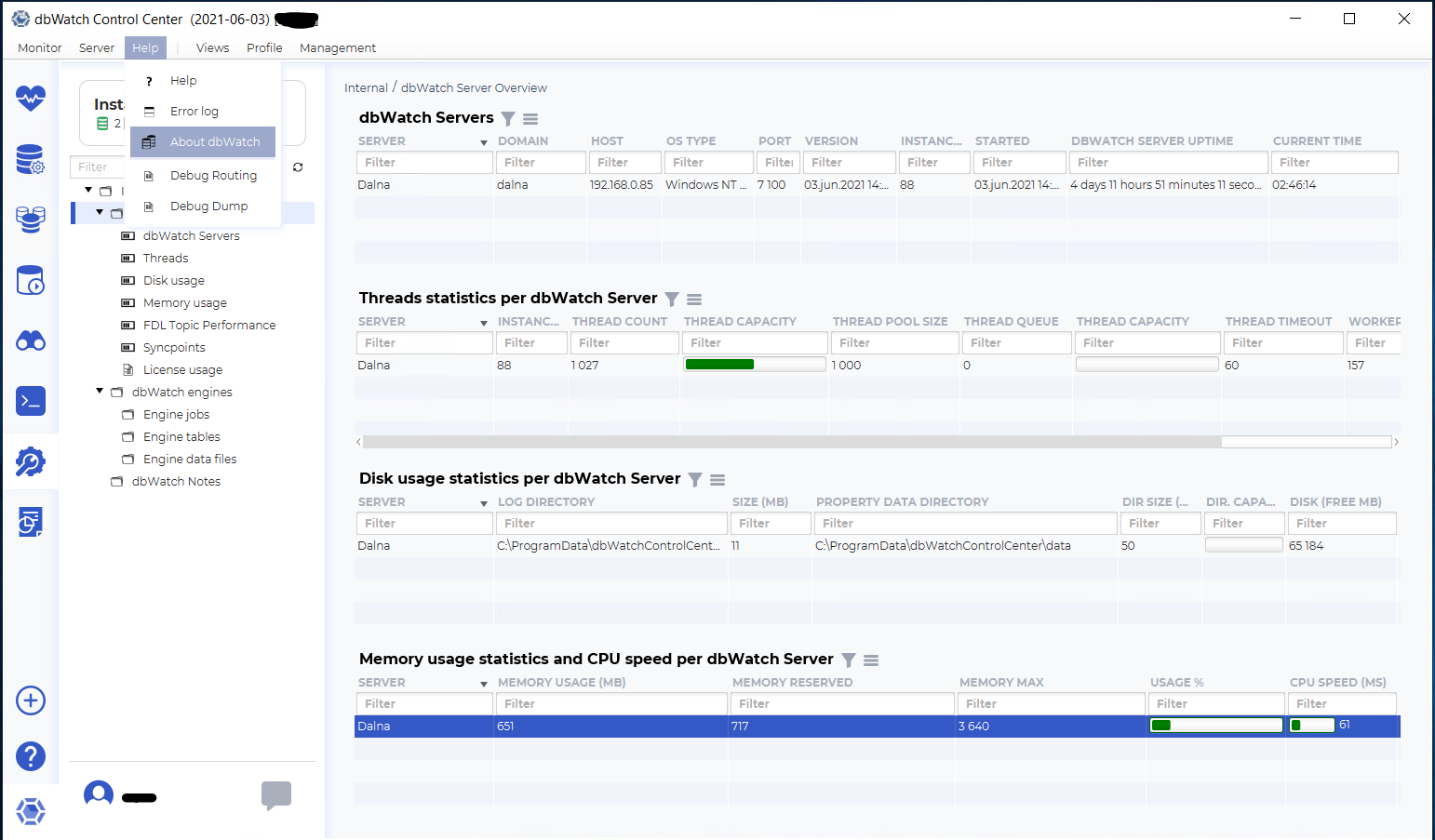
Task: Open the binoculars sidebar icon
Action: coord(31,340)
